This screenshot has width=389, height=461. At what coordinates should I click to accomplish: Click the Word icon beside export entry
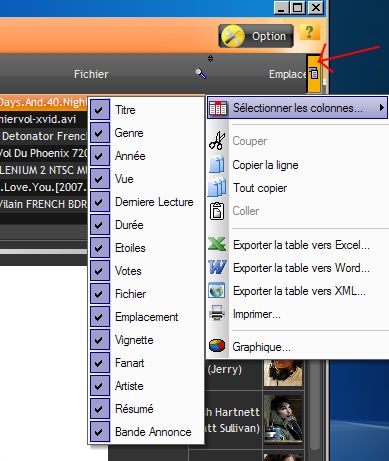click(217, 267)
